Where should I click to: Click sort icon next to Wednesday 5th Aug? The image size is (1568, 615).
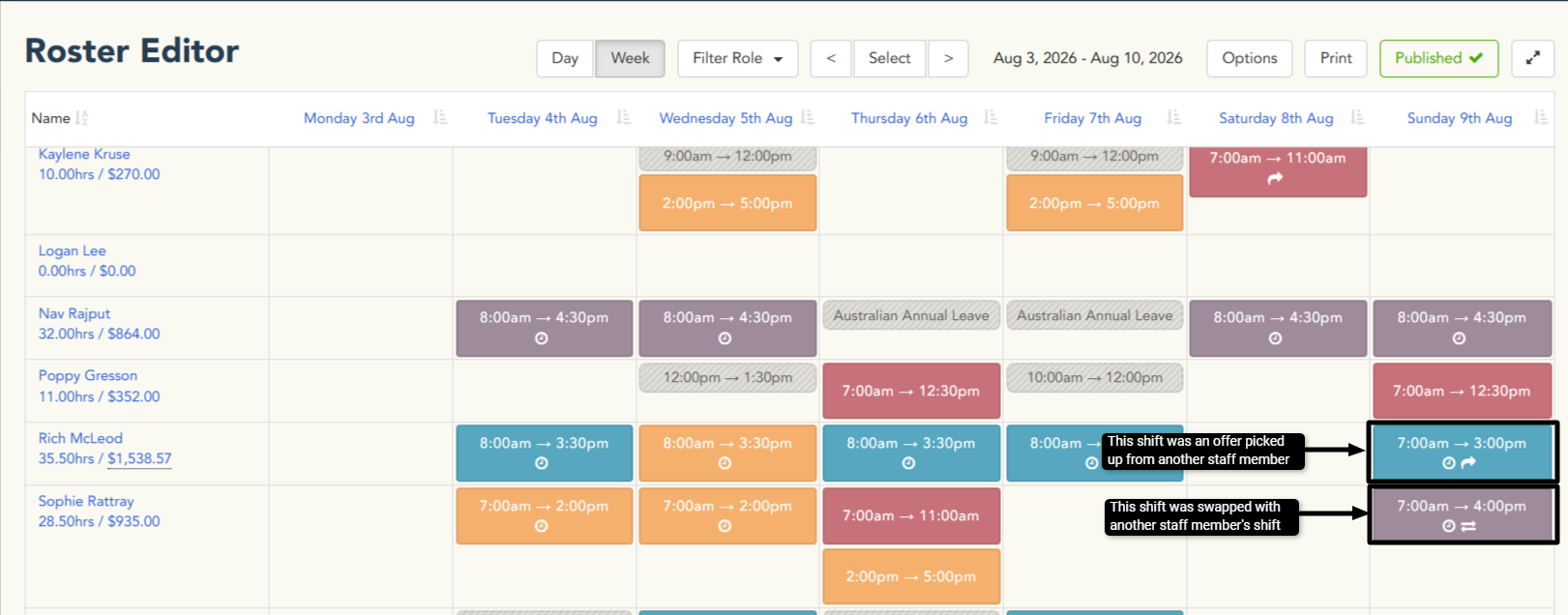pos(808,117)
